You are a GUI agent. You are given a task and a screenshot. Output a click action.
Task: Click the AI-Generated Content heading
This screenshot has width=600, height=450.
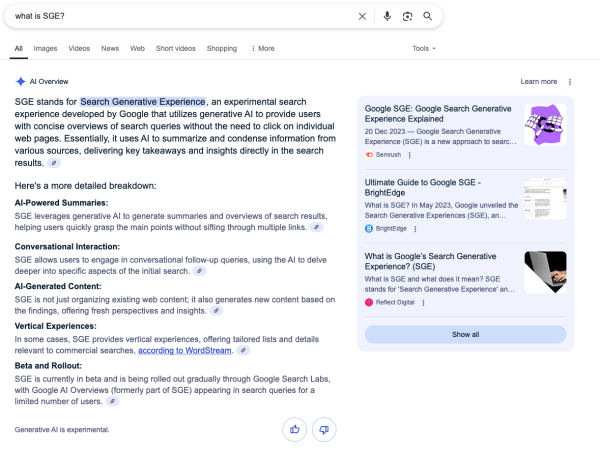coord(58,286)
